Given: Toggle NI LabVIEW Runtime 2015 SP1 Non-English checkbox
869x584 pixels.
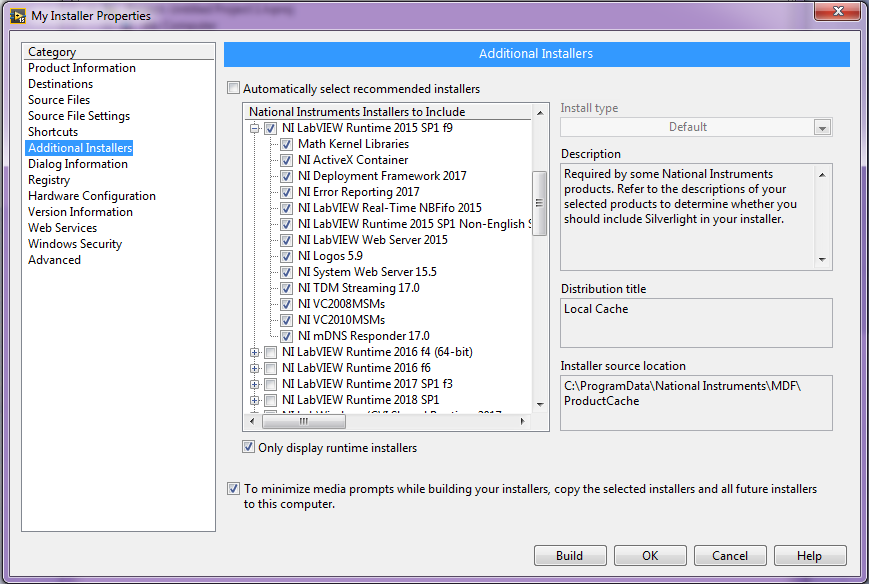Looking at the screenshot, I should [x=287, y=225].
